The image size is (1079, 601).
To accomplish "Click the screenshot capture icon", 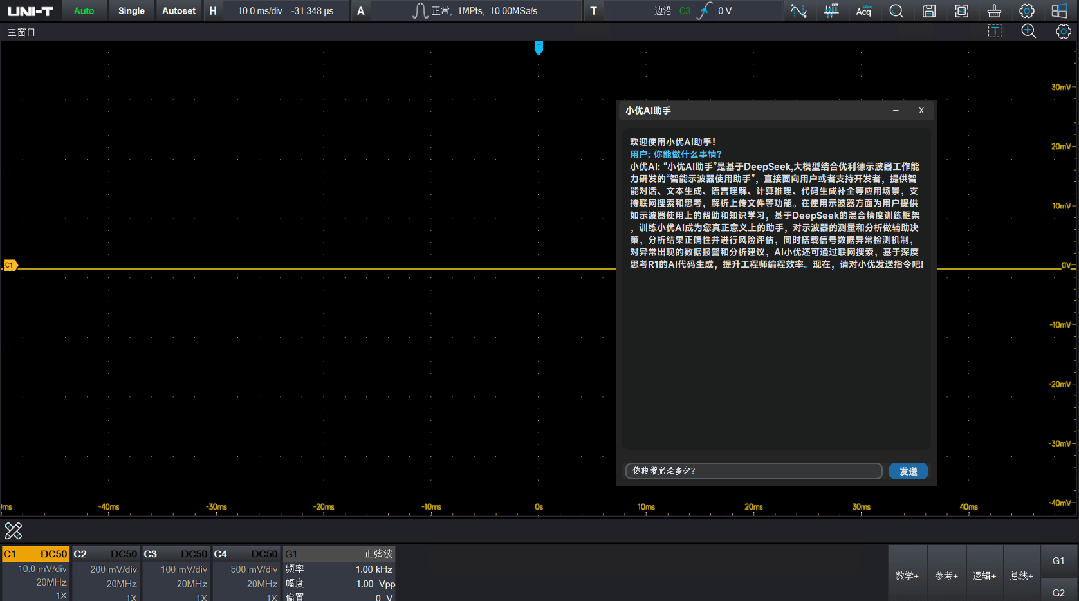I will tap(961, 11).
